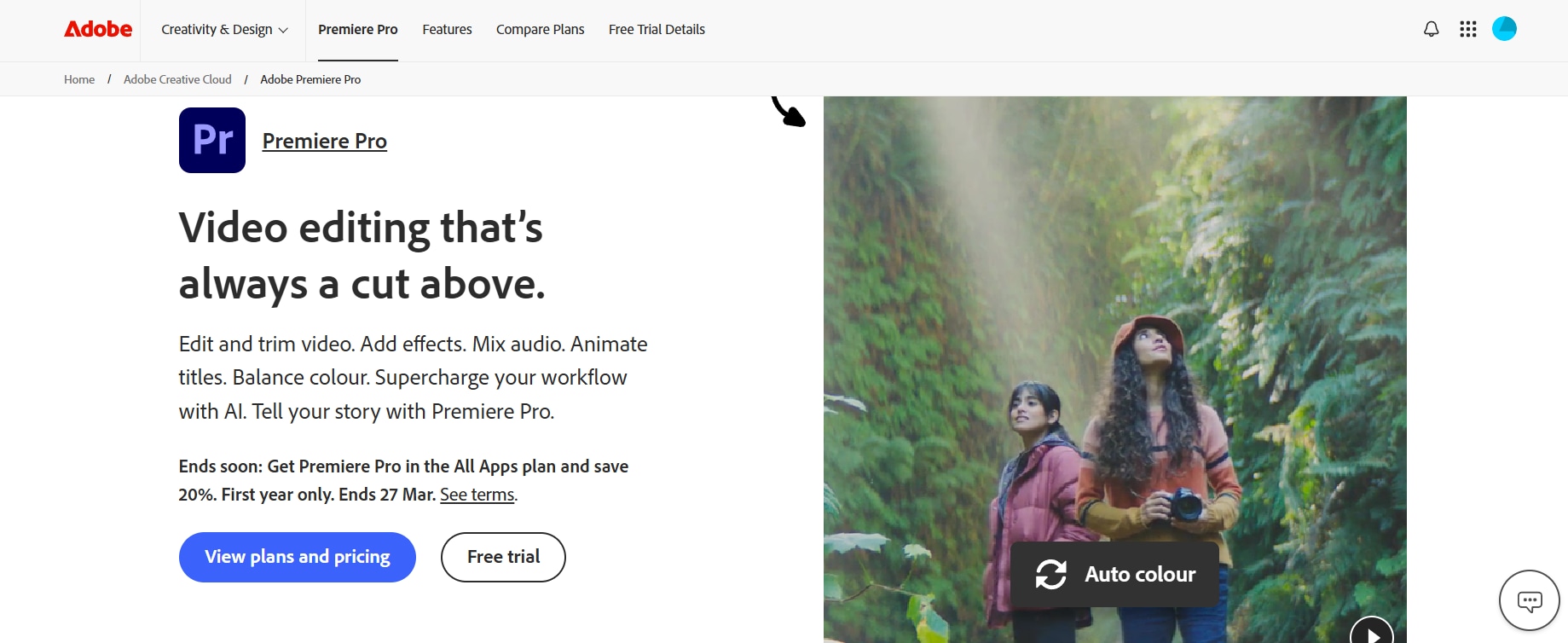This screenshot has width=1568, height=643.
Task: Open the app switcher grid
Action: [x=1467, y=29]
